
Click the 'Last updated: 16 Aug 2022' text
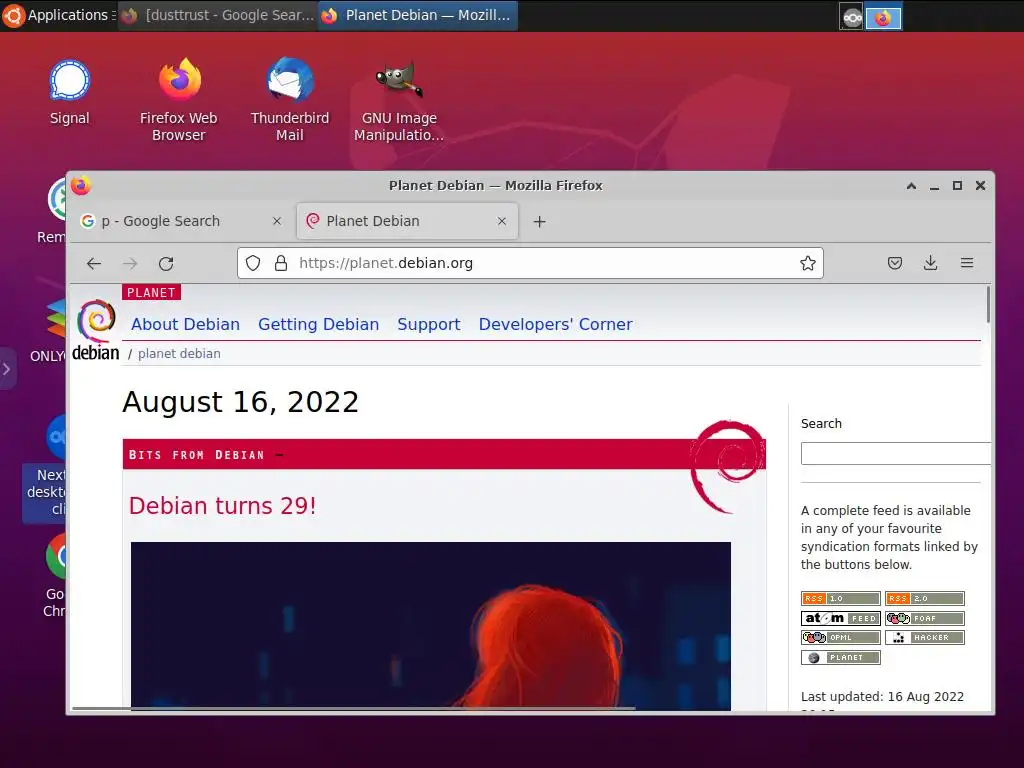(x=882, y=697)
